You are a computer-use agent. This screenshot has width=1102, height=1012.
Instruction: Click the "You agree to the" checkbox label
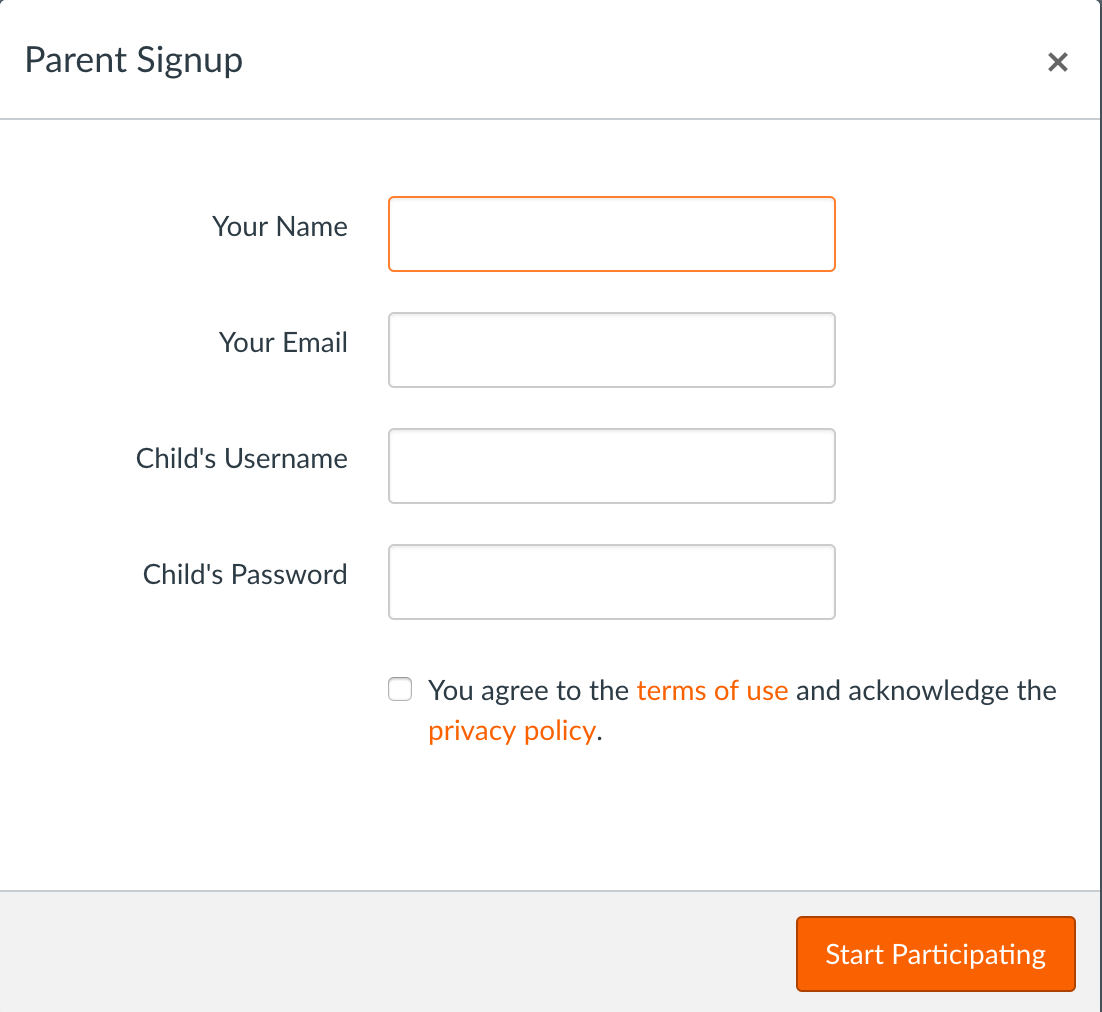click(x=529, y=691)
